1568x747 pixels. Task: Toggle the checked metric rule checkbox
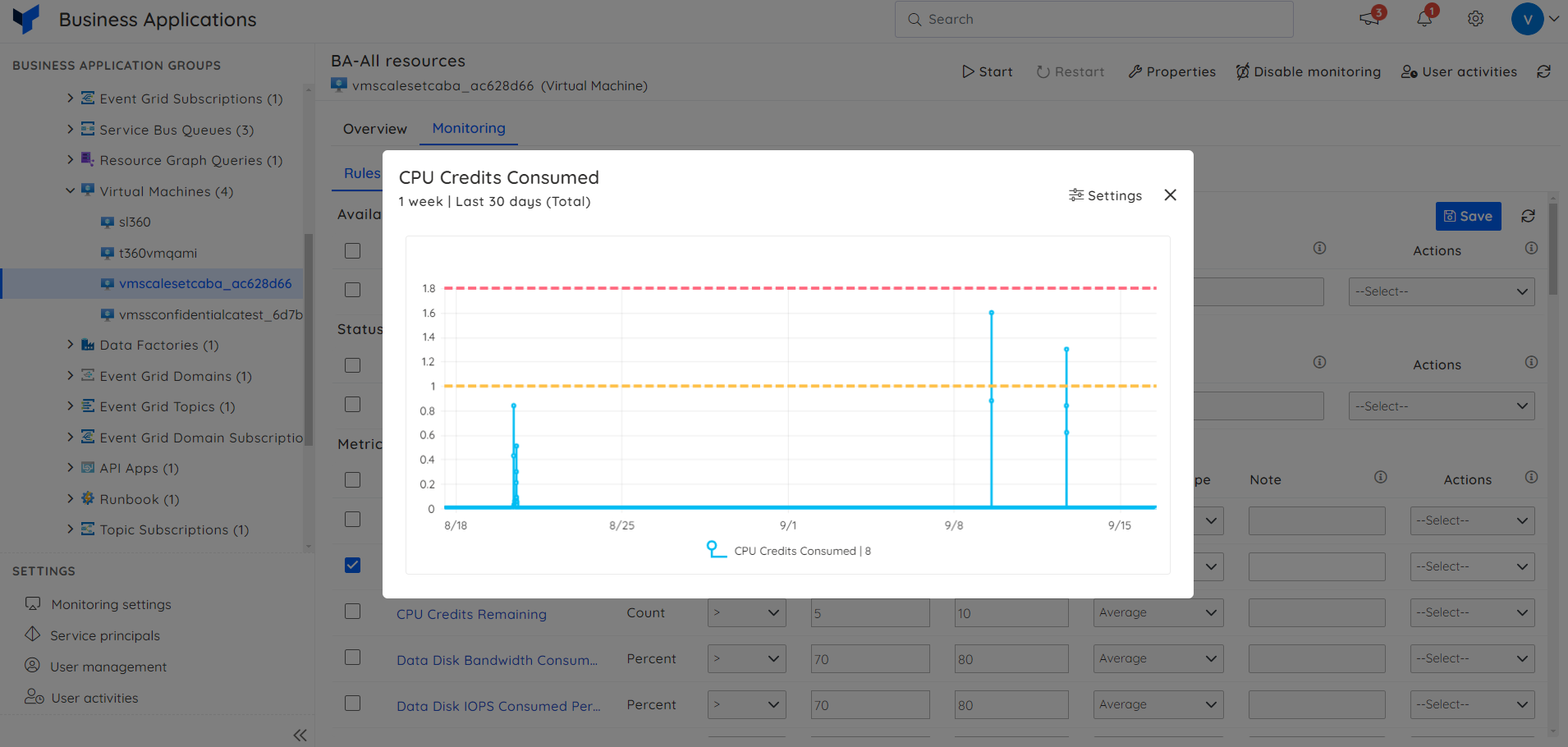[352, 565]
